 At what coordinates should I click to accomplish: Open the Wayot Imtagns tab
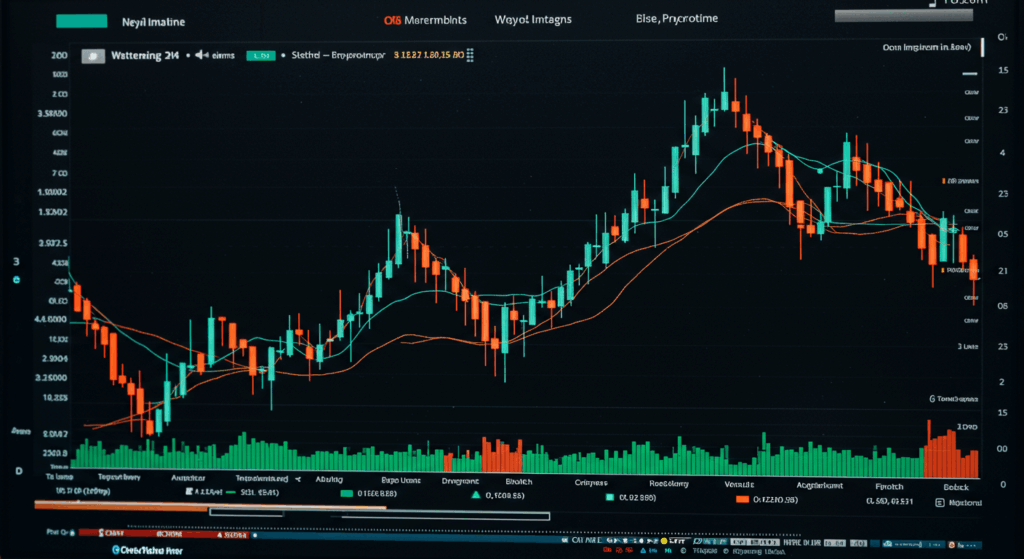535,20
